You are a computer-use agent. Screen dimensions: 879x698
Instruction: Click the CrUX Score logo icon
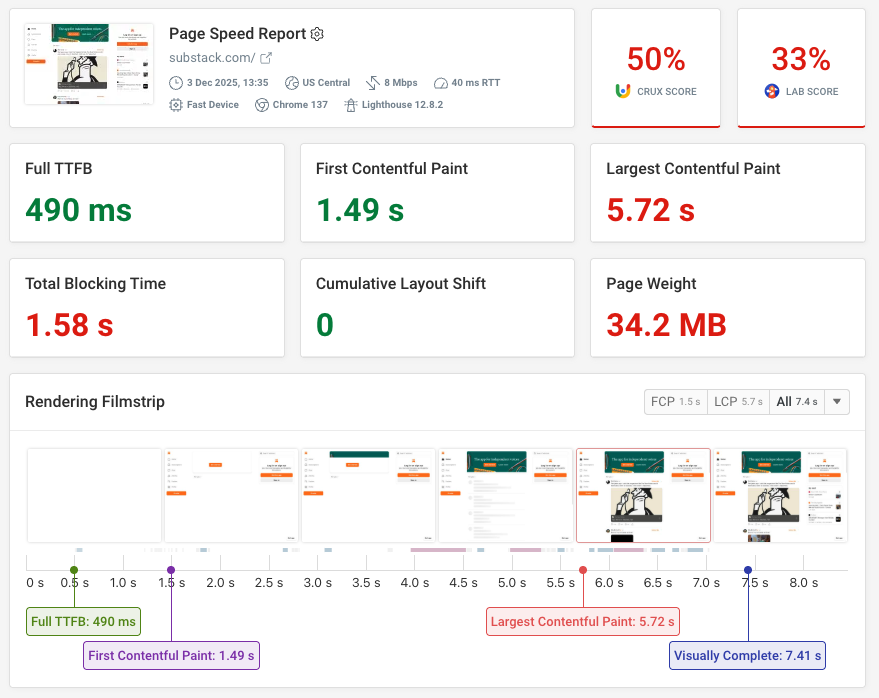pos(624,91)
